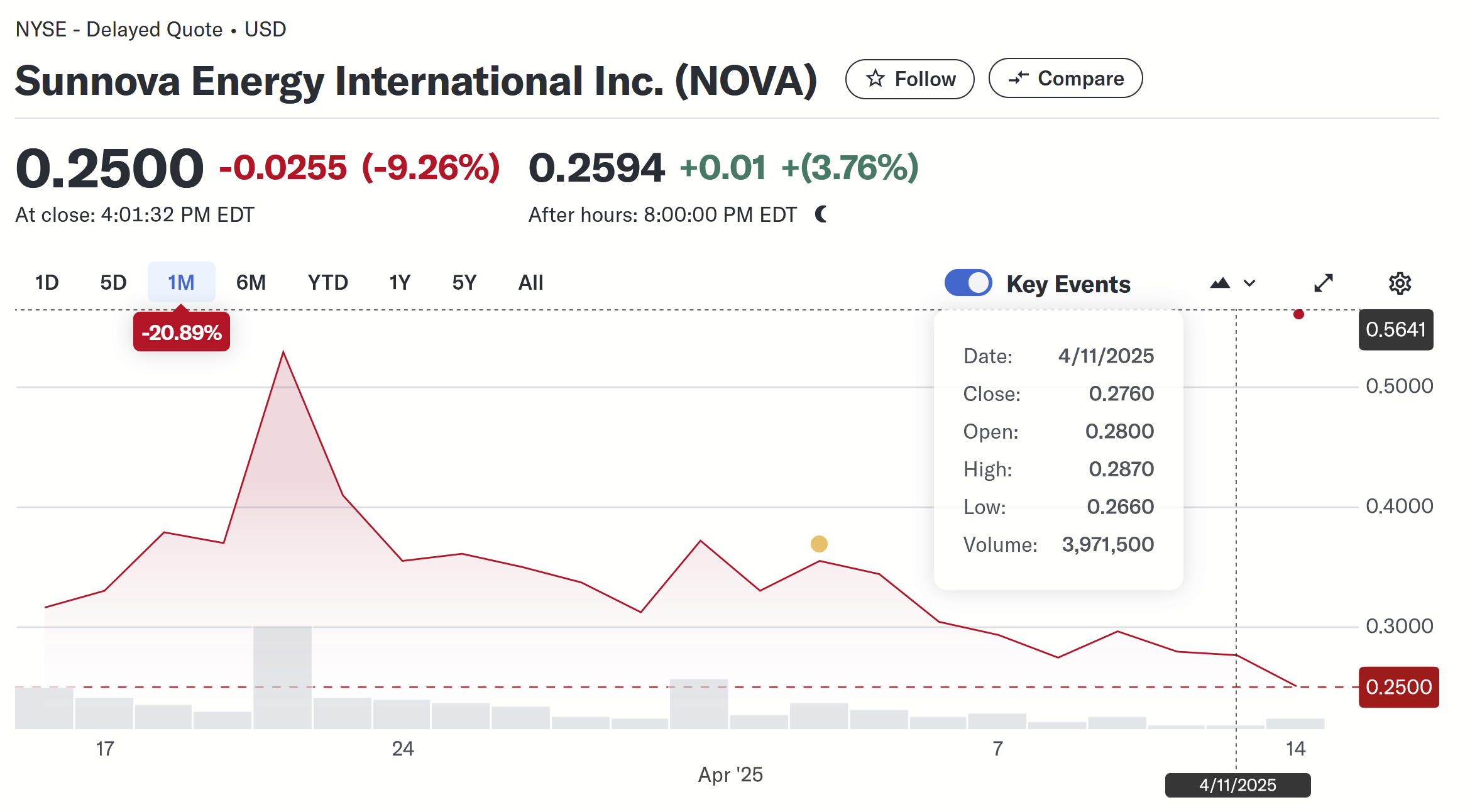Click the mountain chart type icon
The width and height of the screenshot is (1465, 812).
click(1220, 283)
